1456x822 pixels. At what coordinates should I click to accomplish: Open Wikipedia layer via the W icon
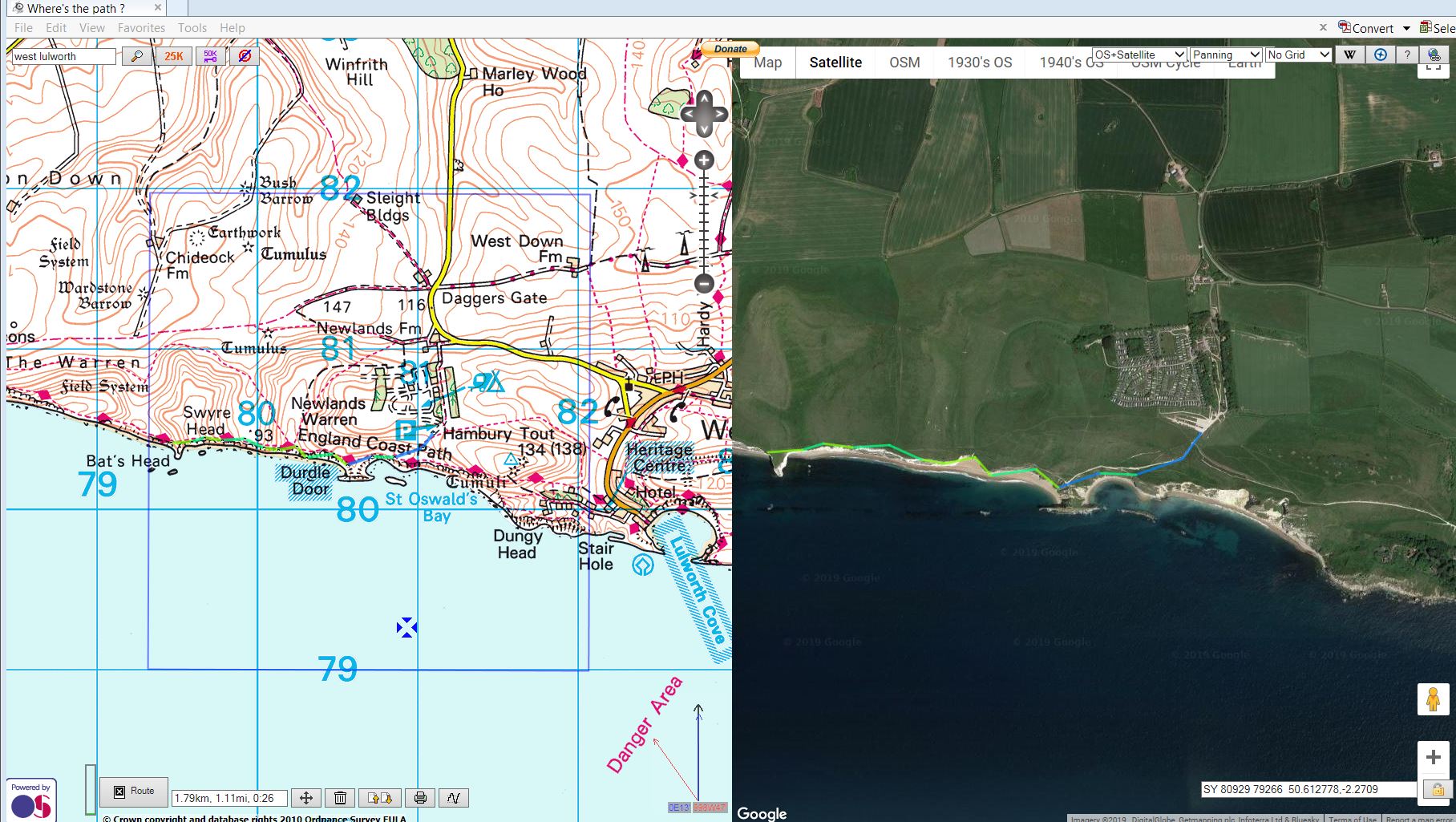[x=1351, y=54]
